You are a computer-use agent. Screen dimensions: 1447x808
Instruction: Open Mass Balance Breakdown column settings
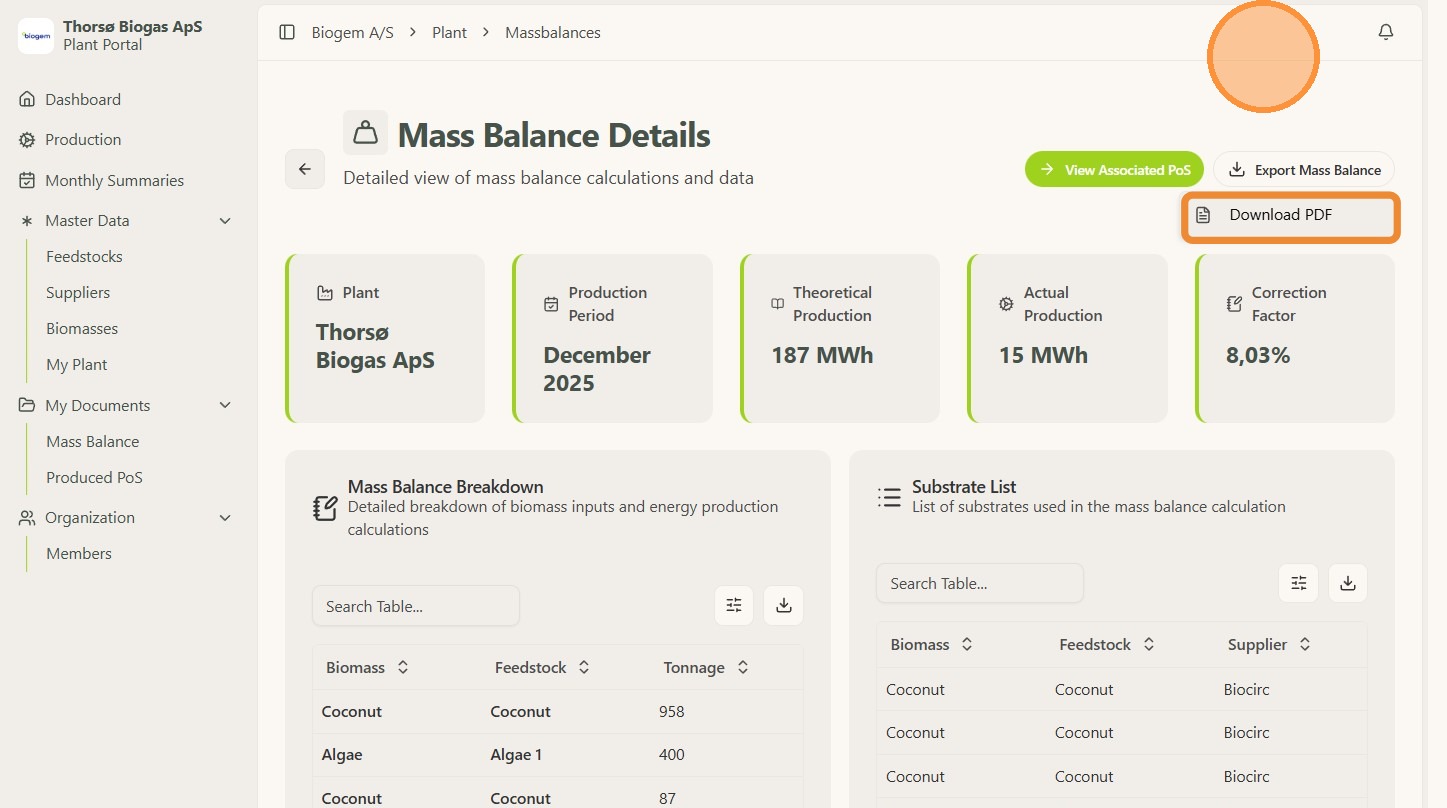pos(734,605)
